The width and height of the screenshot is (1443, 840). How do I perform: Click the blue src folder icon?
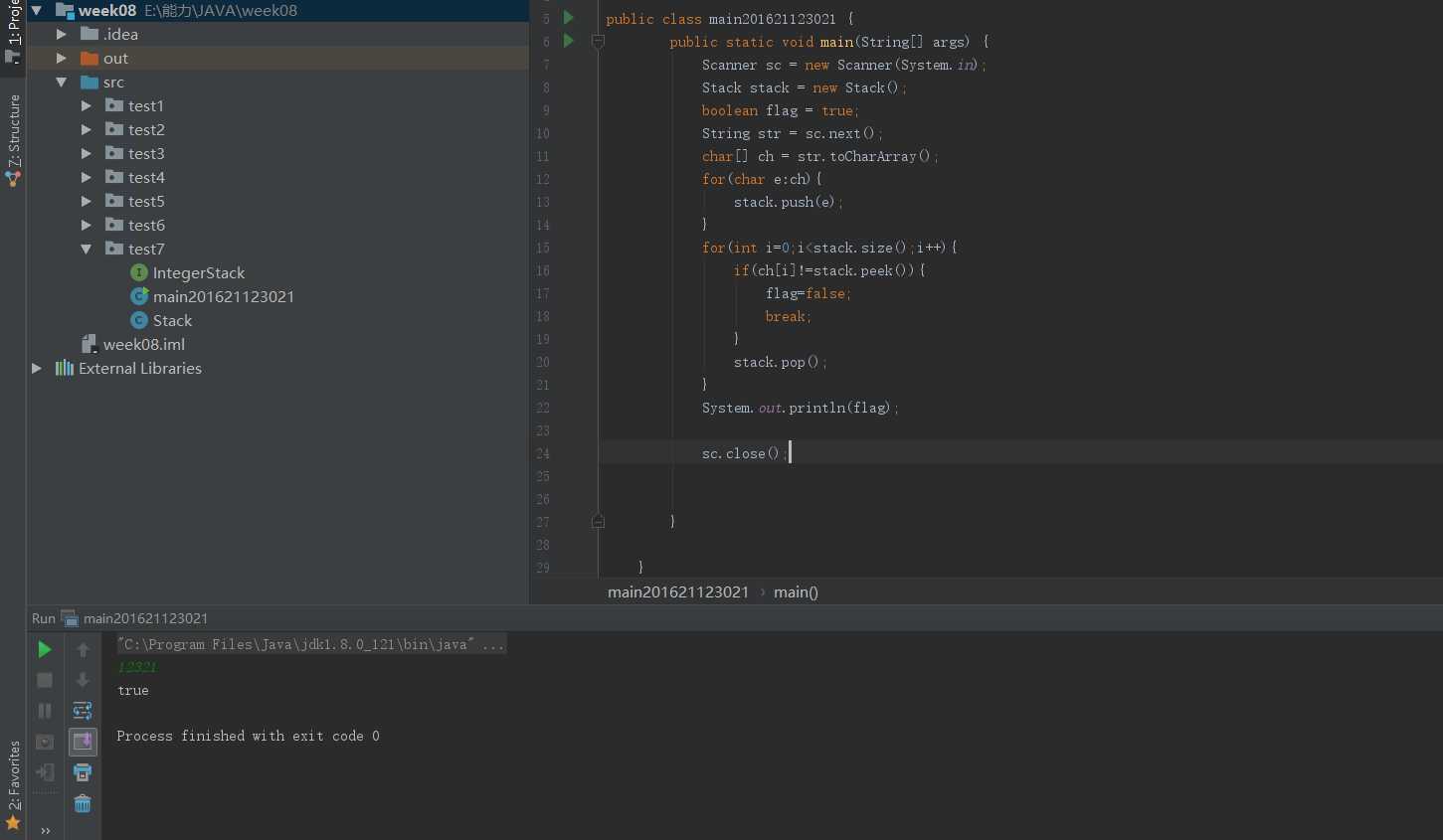(90, 82)
